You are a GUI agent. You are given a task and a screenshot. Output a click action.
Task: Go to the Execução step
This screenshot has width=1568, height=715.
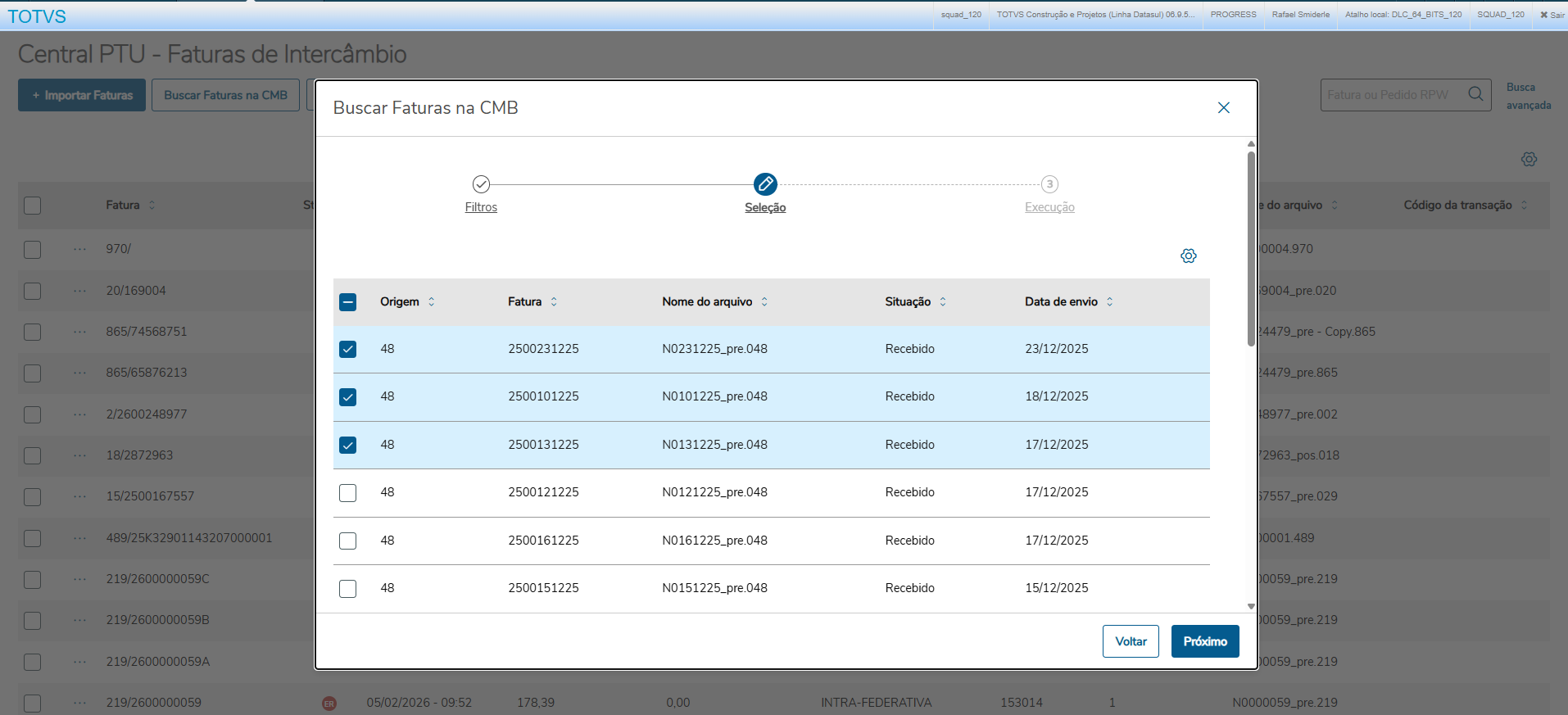click(x=1049, y=208)
